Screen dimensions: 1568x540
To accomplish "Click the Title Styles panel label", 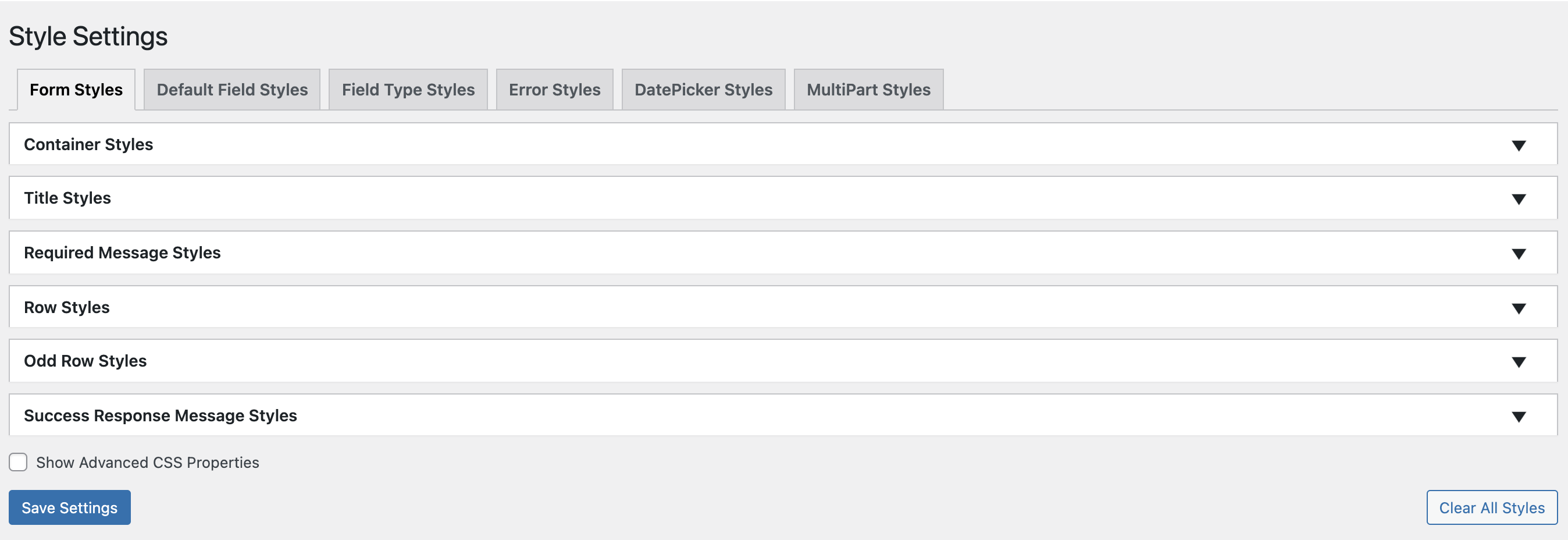I will click(x=67, y=198).
